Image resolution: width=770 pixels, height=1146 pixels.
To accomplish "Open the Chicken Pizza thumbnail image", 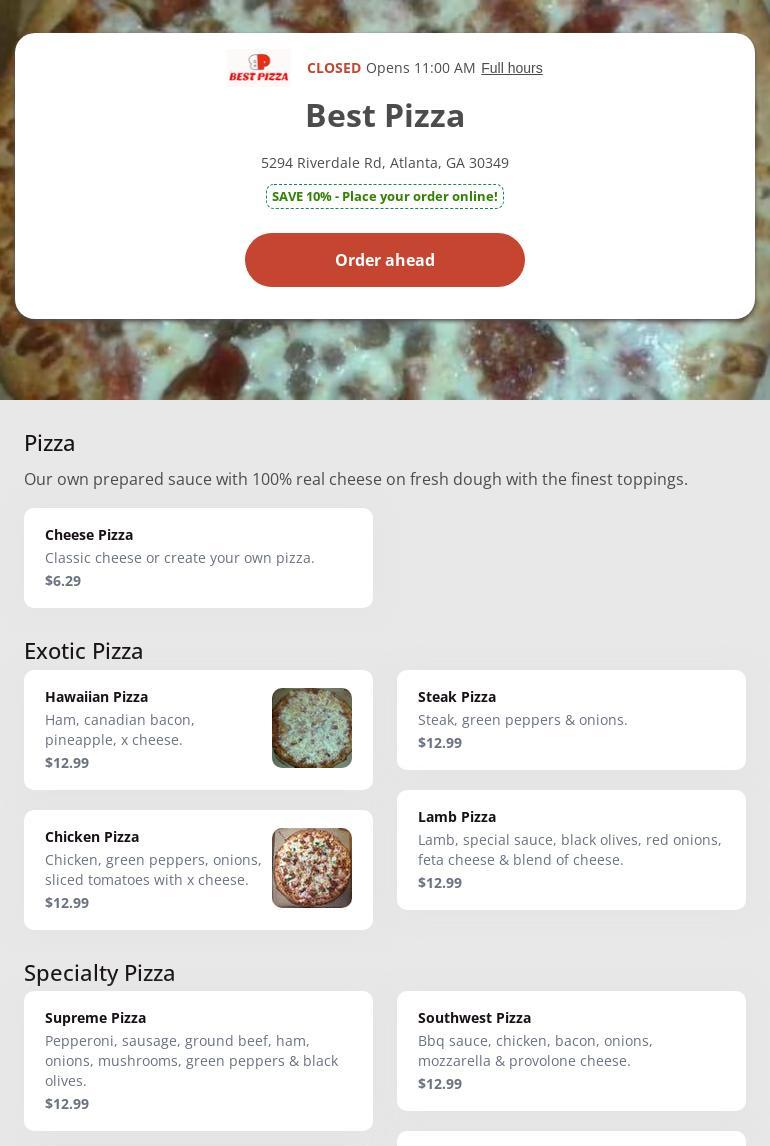I will [312, 868].
